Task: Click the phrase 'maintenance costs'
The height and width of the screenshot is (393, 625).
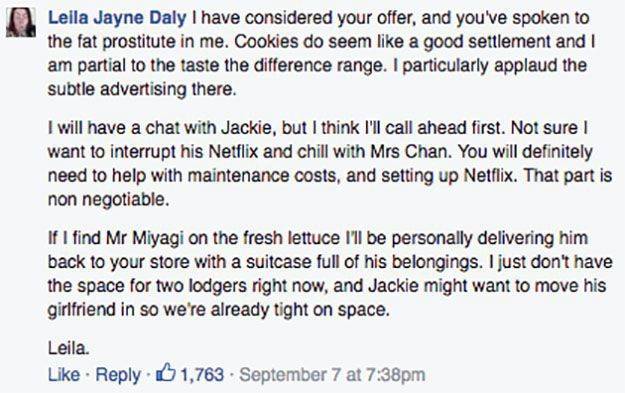Action: pyautogui.click(x=262, y=176)
